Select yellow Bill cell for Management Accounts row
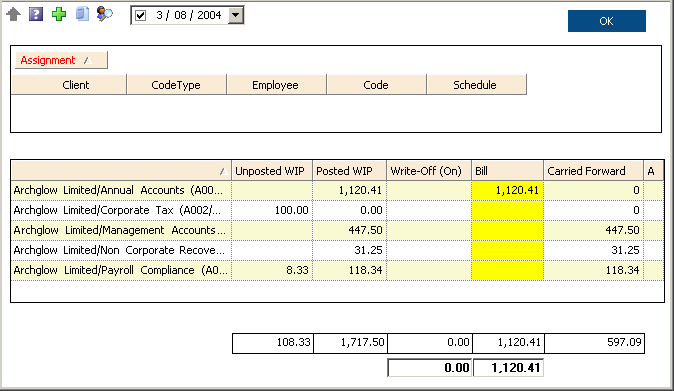Viewport: 674px width, 391px height. tap(508, 230)
